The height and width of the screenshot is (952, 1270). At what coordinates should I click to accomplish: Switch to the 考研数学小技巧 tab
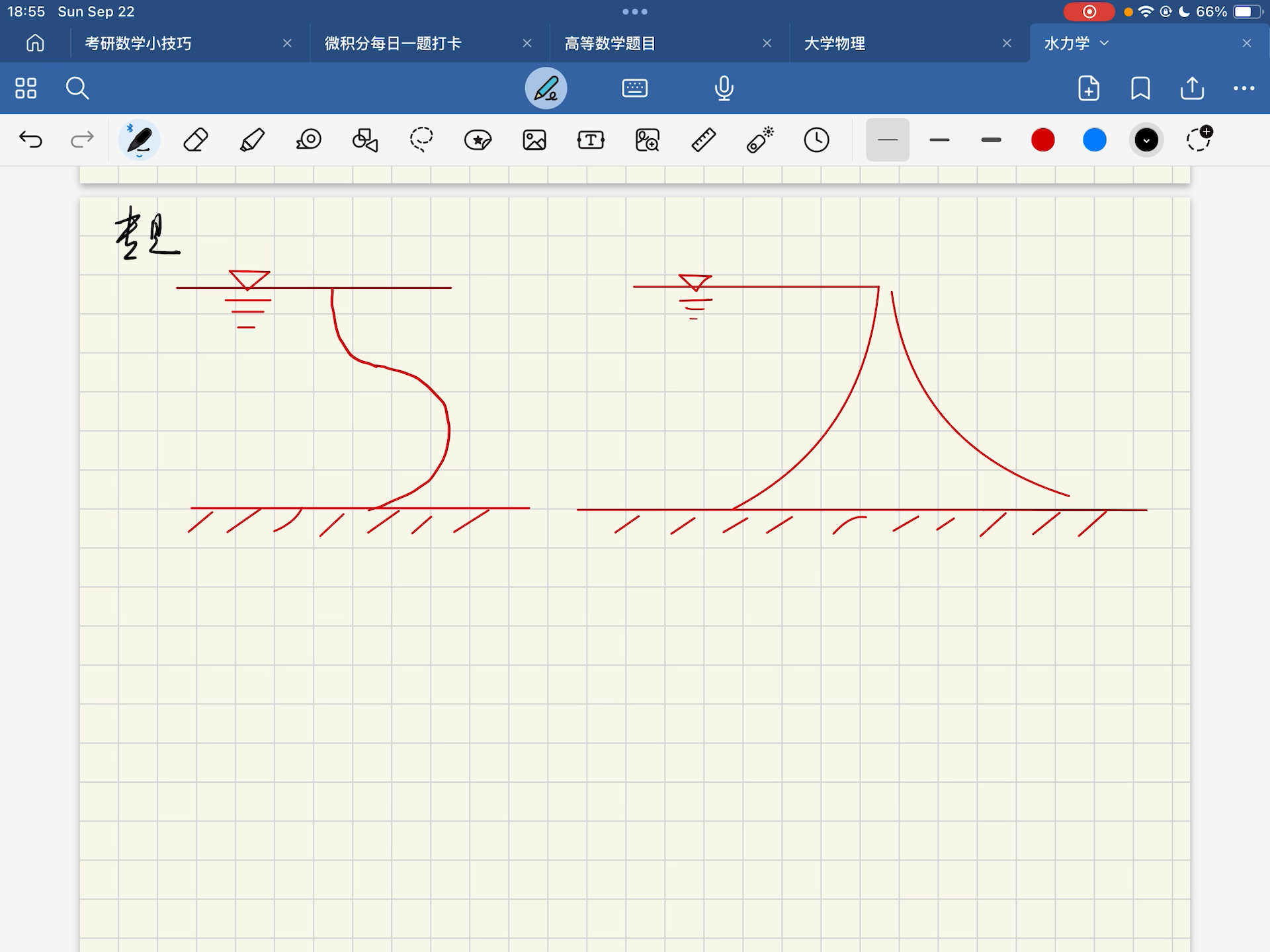click(x=138, y=44)
